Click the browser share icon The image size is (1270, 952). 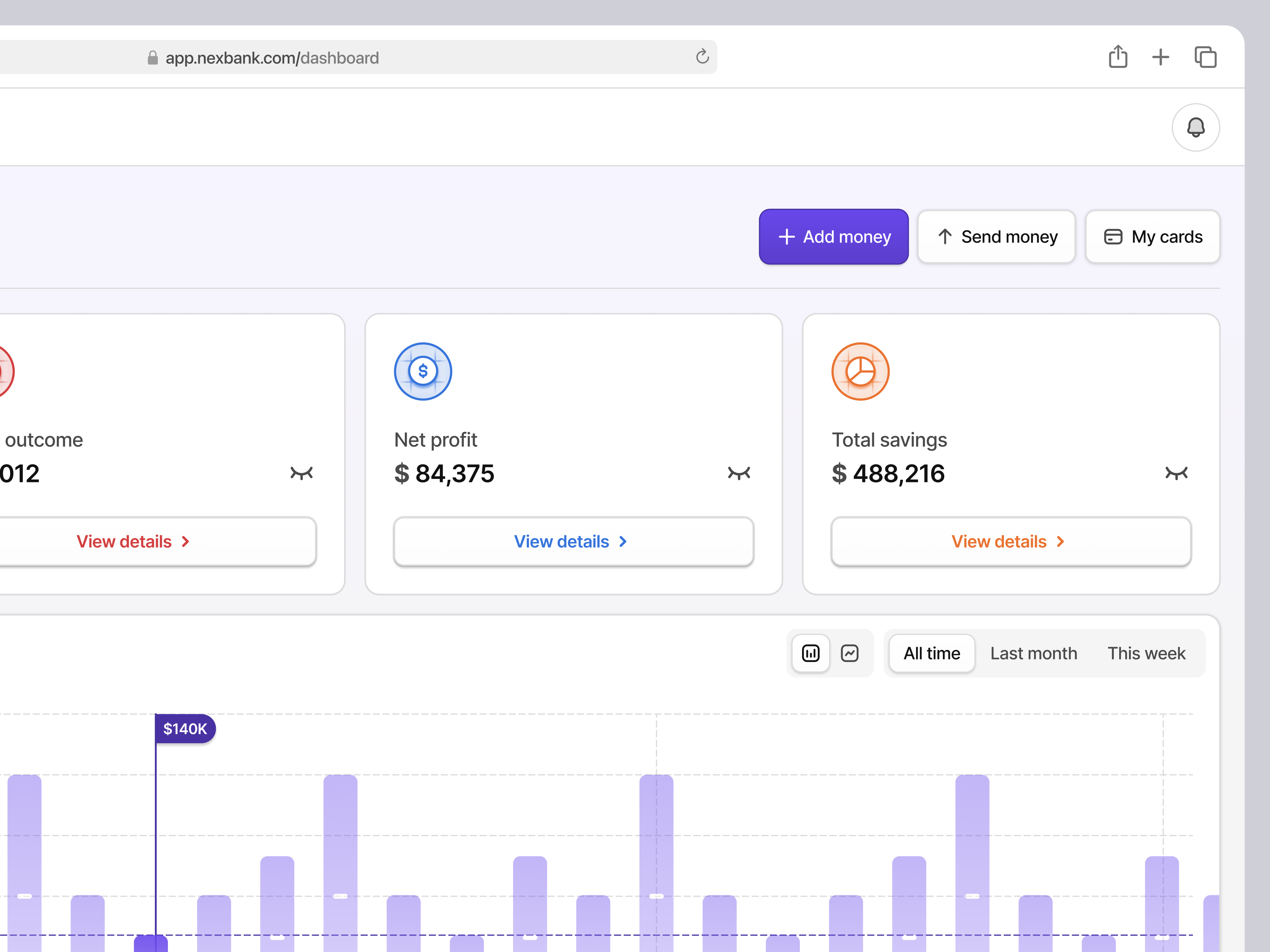click(x=1117, y=57)
